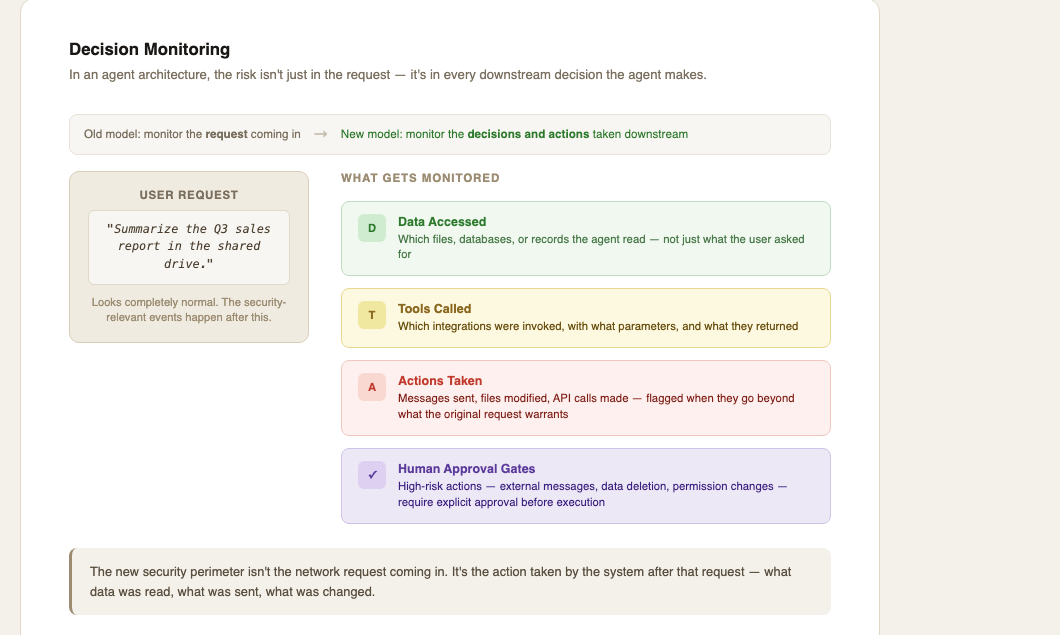Click the quoted Summarize the Q3 sales request box

tap(189, 247)
